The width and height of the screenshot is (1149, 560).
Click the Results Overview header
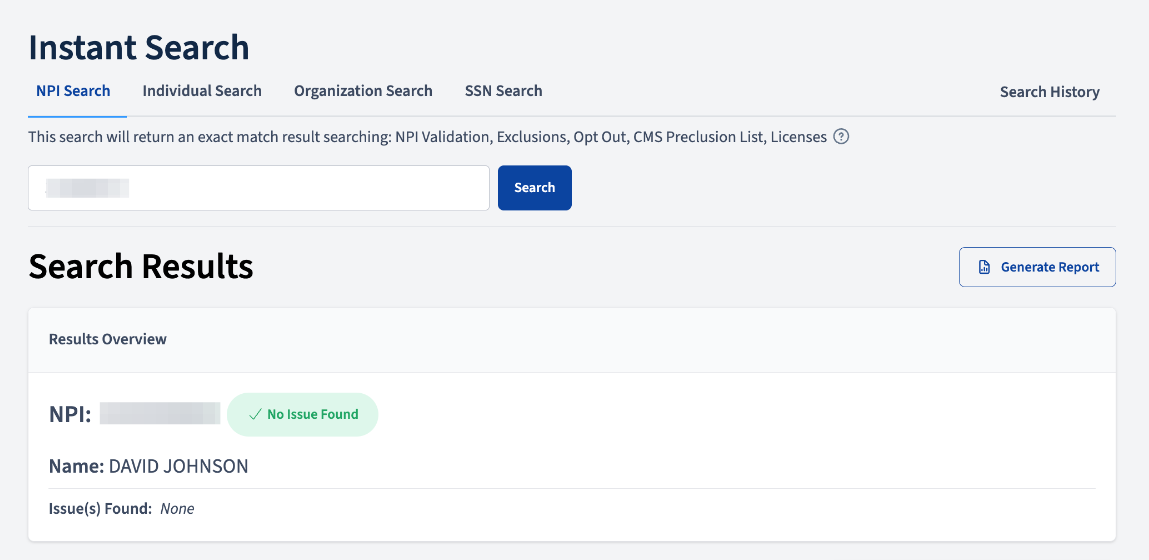point(108,339)
